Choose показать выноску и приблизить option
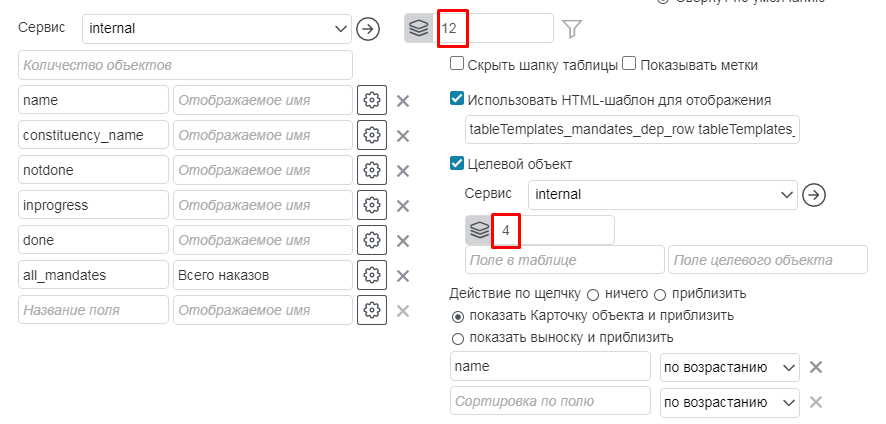Viewport: 886px width, 424px height. tap(458, 339)
